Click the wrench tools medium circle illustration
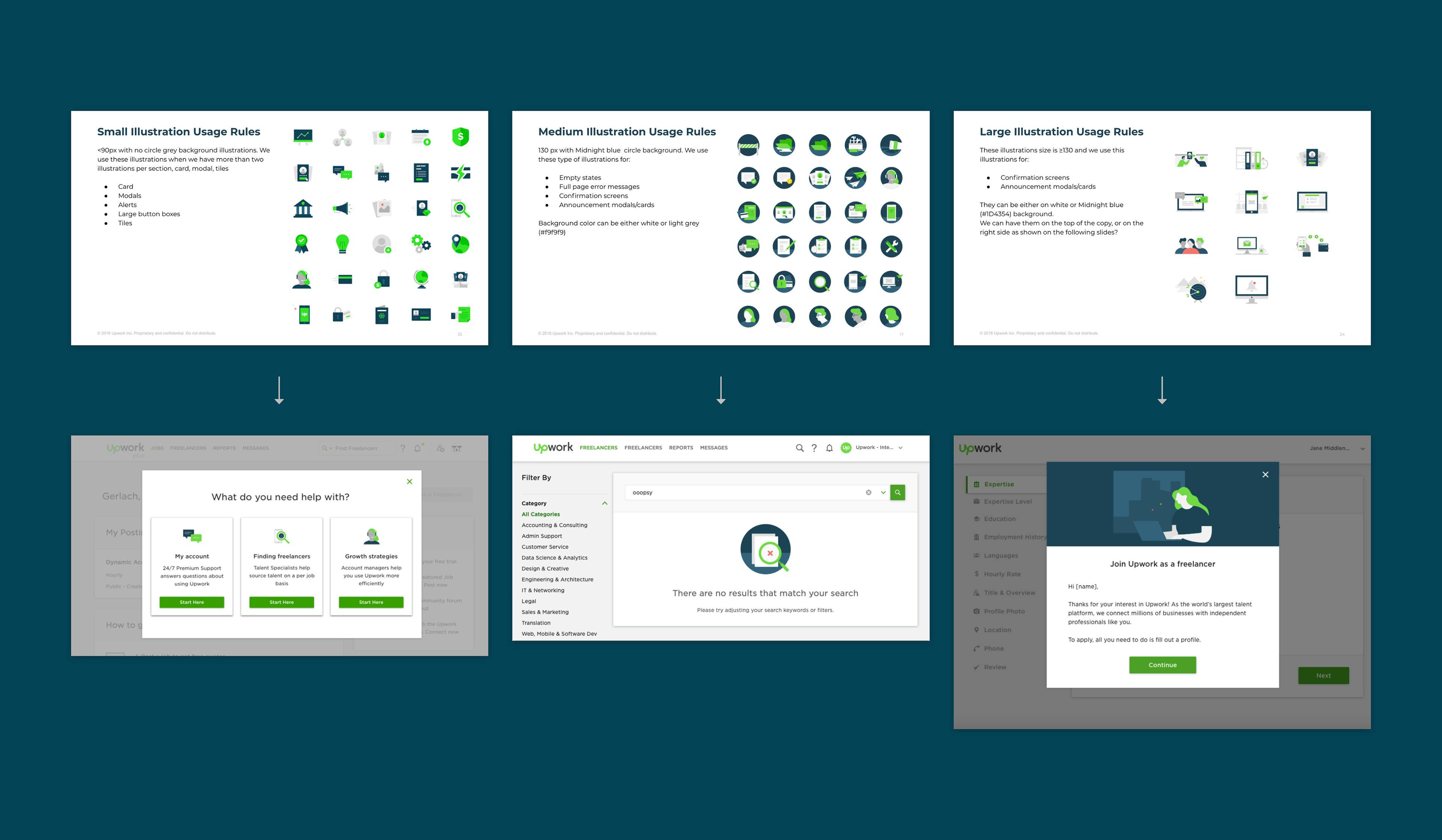This screenshot has height=840, width=1442. click(891, 247)
